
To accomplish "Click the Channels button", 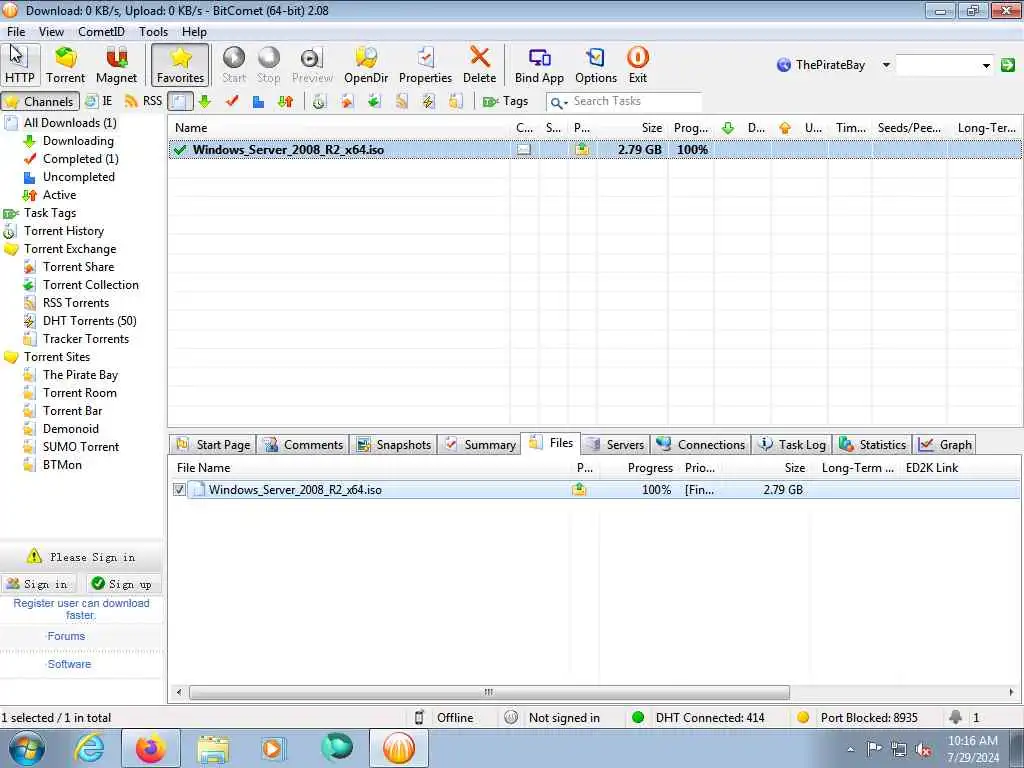I will [x=40, y=101].
